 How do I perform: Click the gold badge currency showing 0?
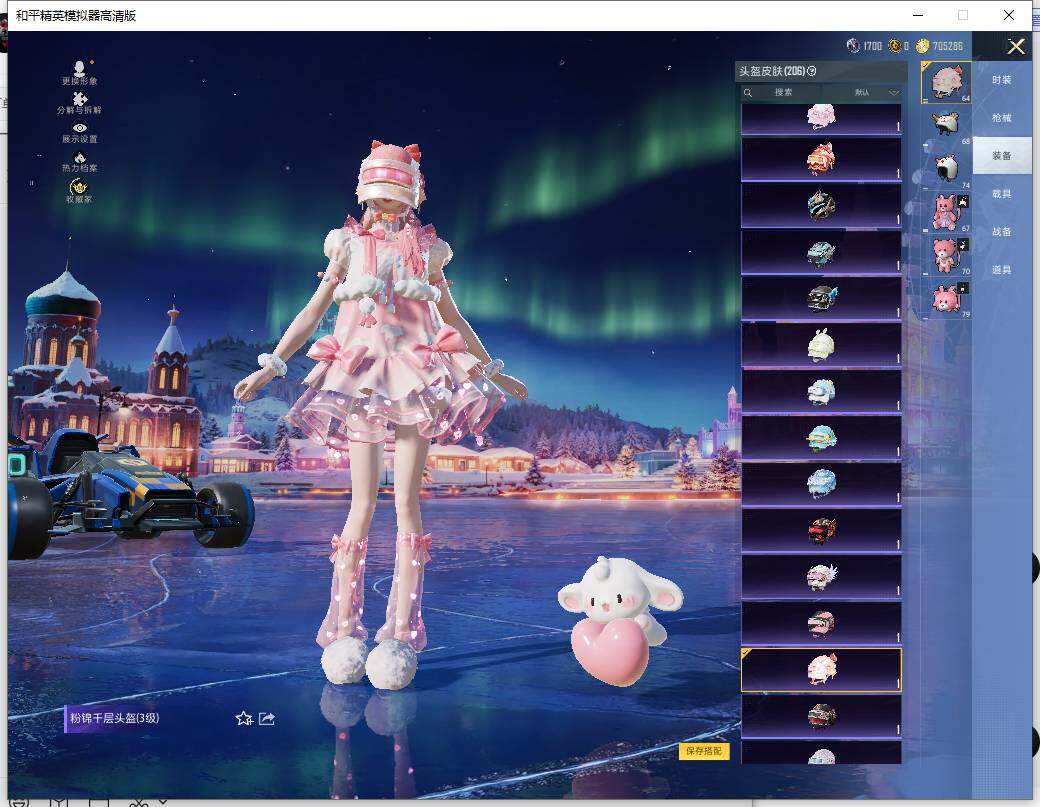pyautogui.click(x=895, y=46)
